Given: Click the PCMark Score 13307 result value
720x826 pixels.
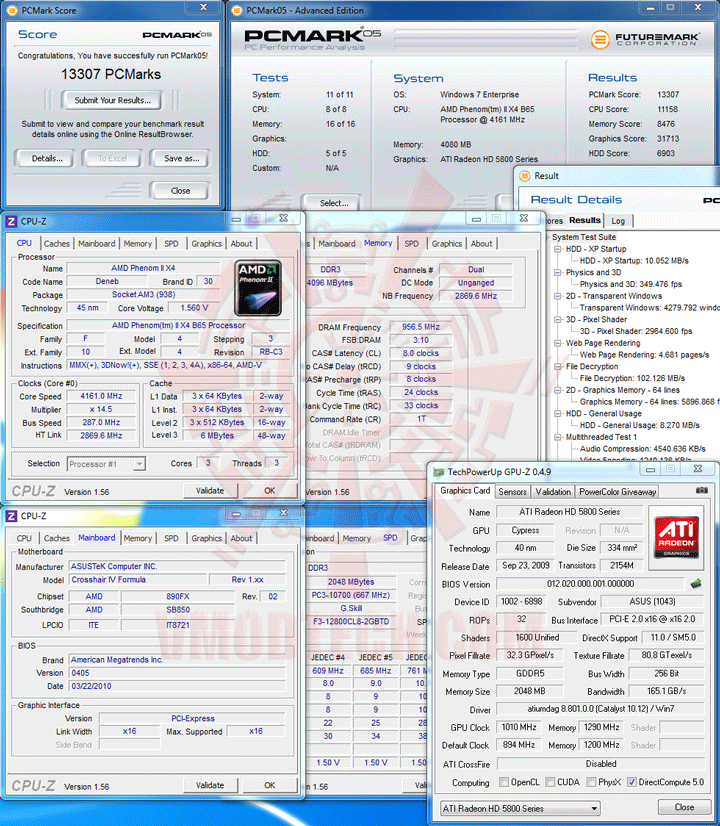Looking at the screenshot, I should (x=668, y=94).
